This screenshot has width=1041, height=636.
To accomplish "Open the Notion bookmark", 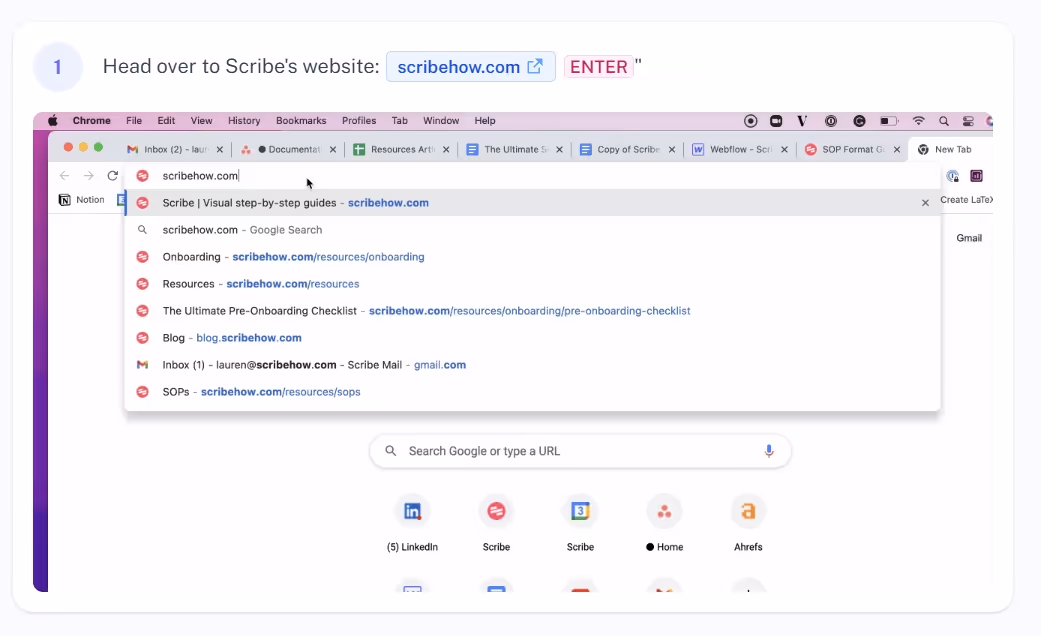I will click(82, 200).
